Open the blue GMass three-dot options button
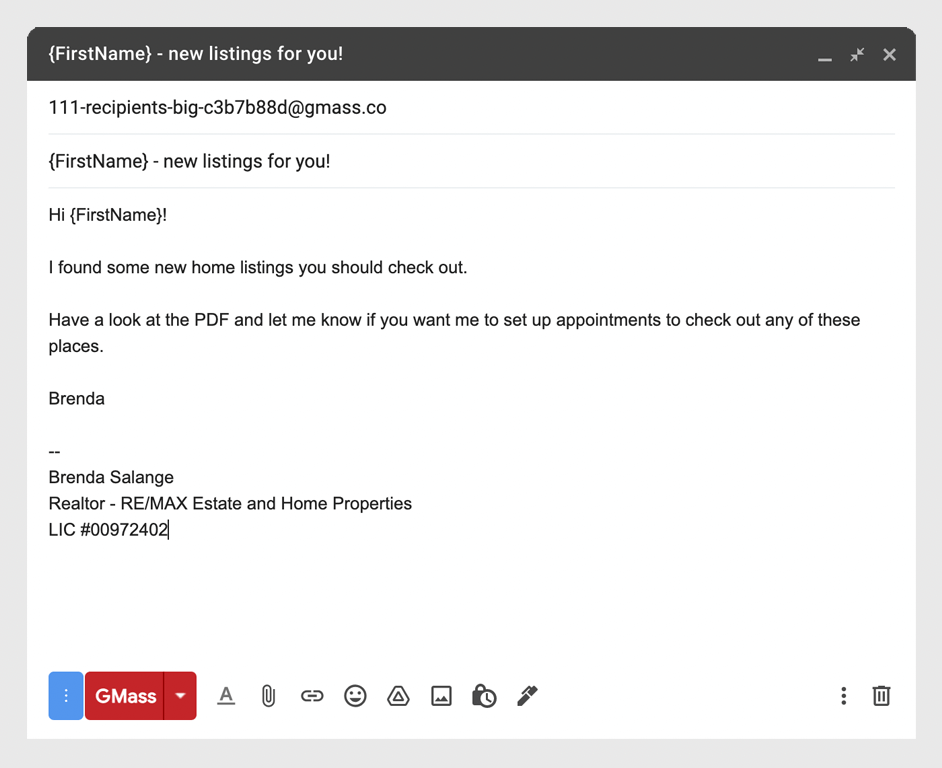This screenshot has height=768, width=942. point(66,696)
